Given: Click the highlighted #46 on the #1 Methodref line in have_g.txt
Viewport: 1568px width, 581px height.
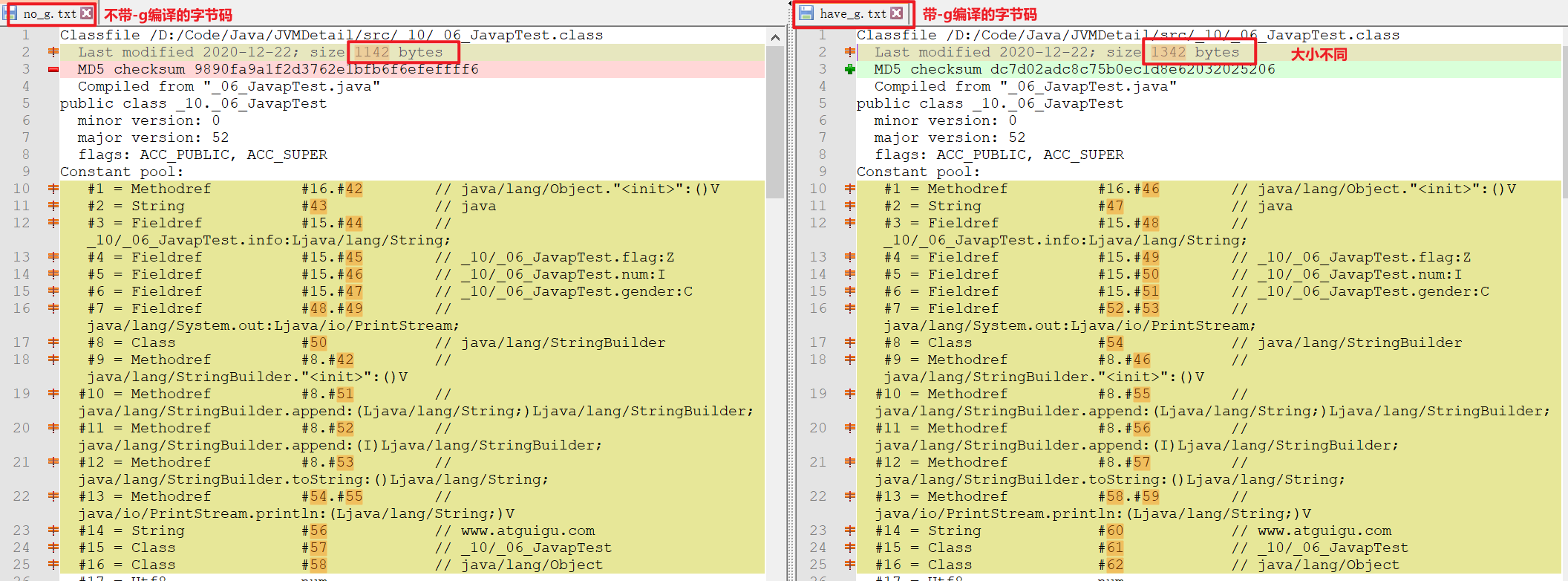Looking at the screenshot, I should (x=1151, y=189).
